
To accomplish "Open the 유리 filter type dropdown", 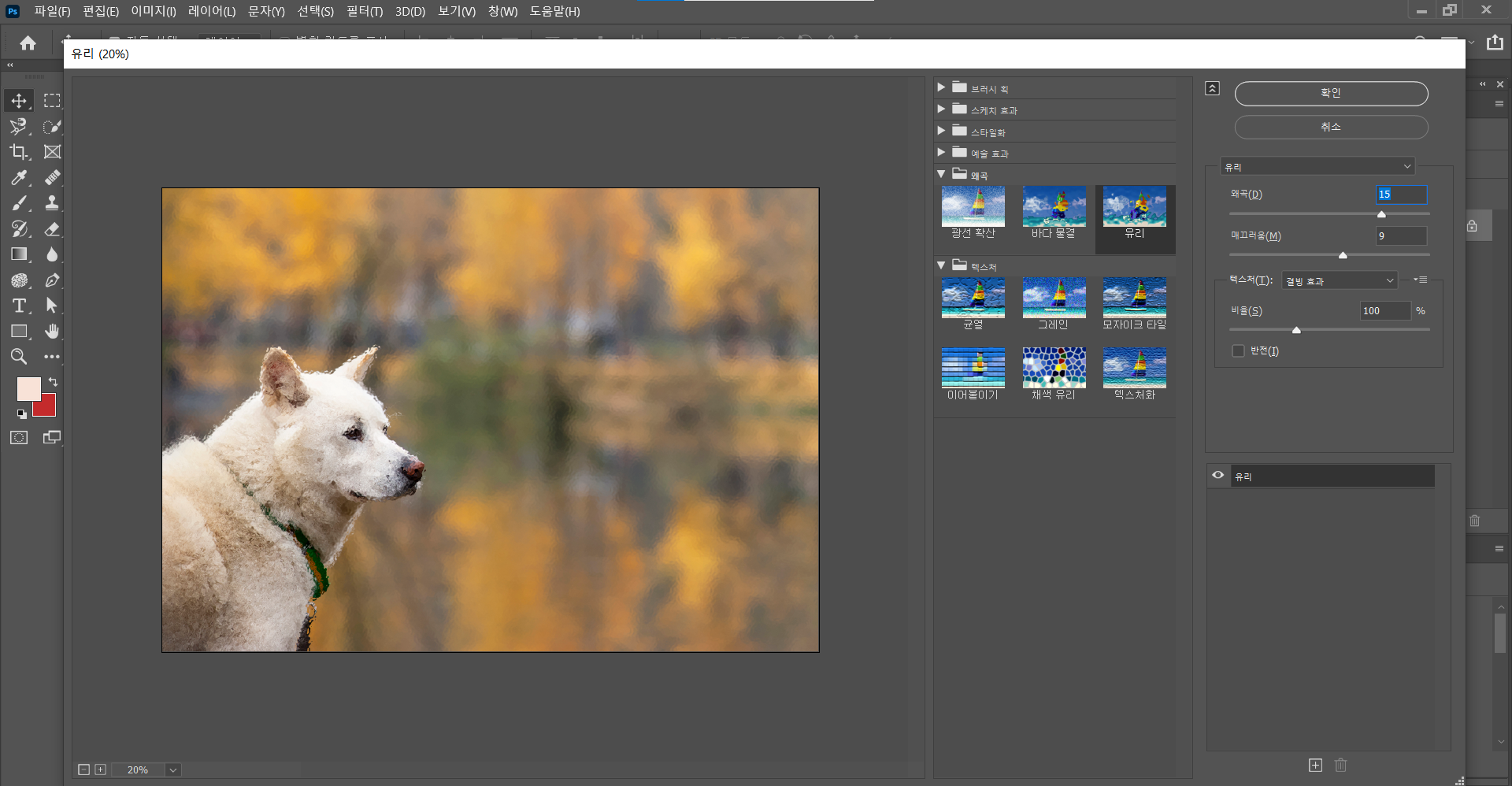I will (x=1317, y=167).
